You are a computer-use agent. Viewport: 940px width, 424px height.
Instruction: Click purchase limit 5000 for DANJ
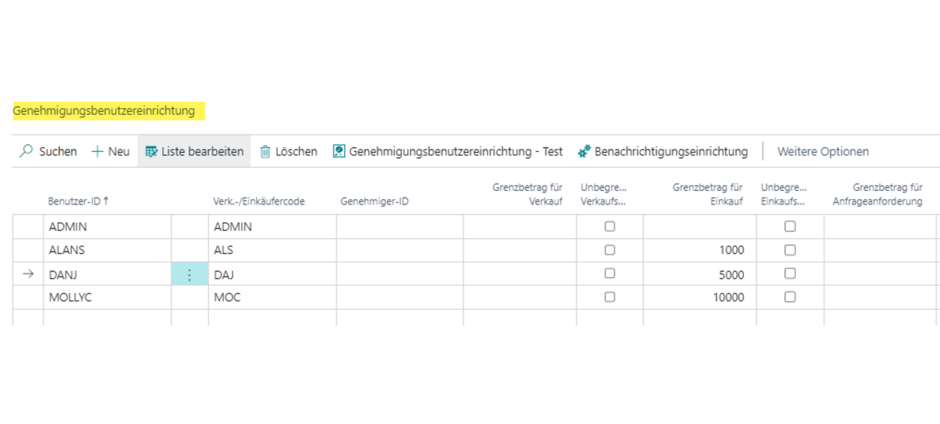(x=700, y=274)
